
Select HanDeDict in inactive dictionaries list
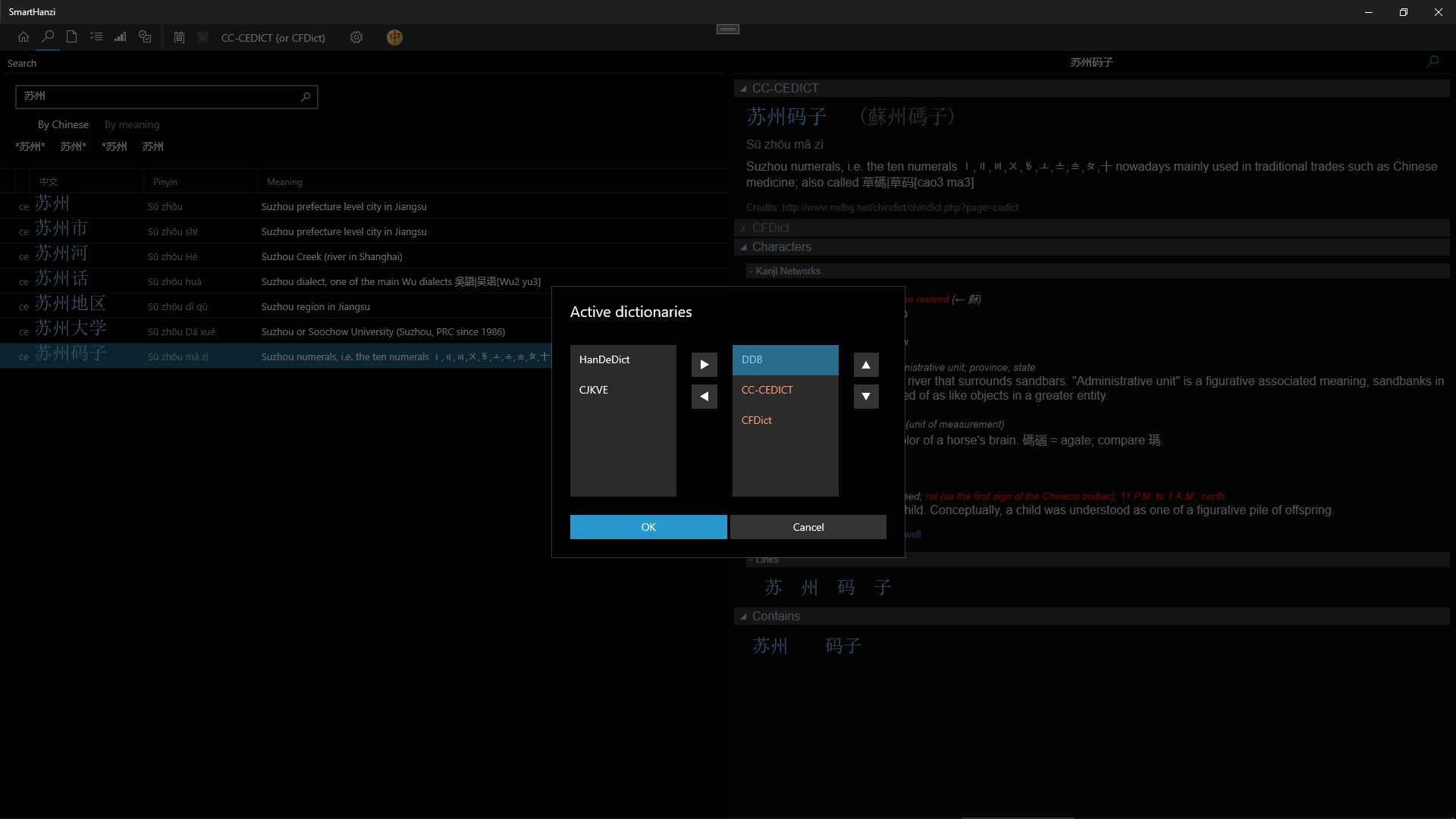(604, 359)
